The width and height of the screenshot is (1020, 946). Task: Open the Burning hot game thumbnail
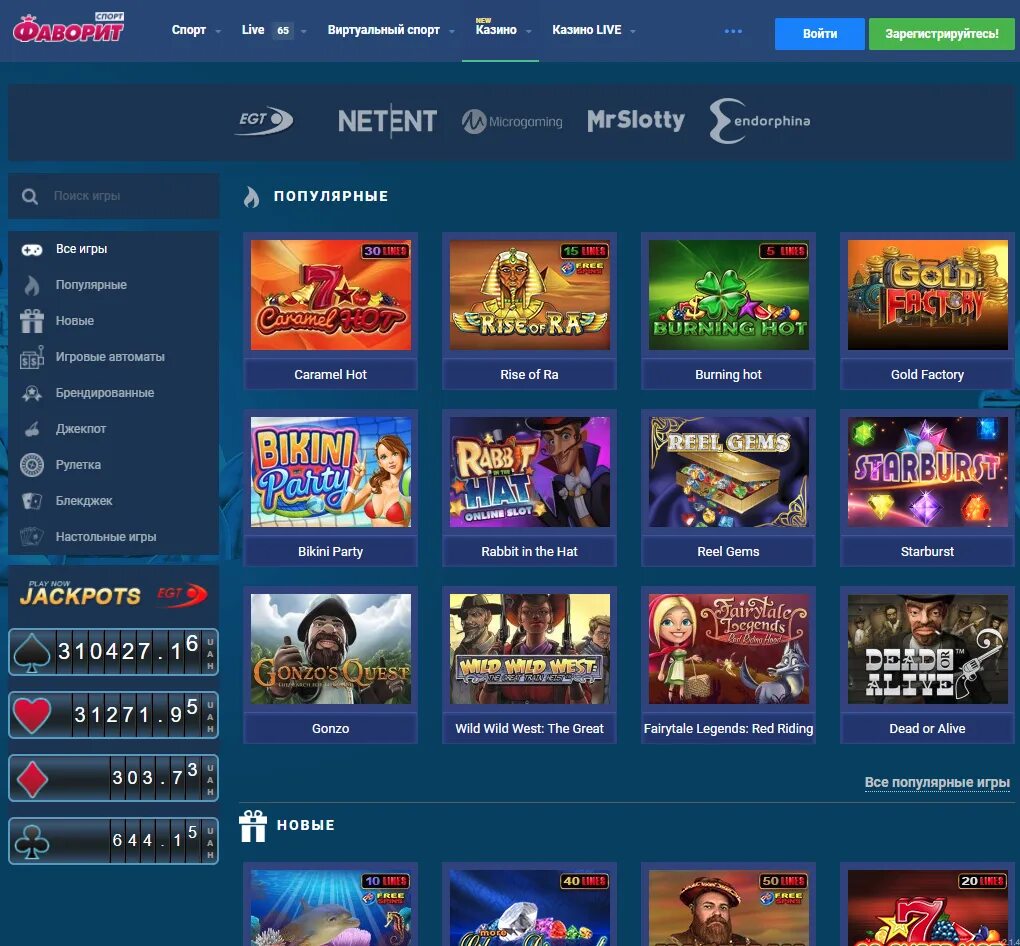729,295
